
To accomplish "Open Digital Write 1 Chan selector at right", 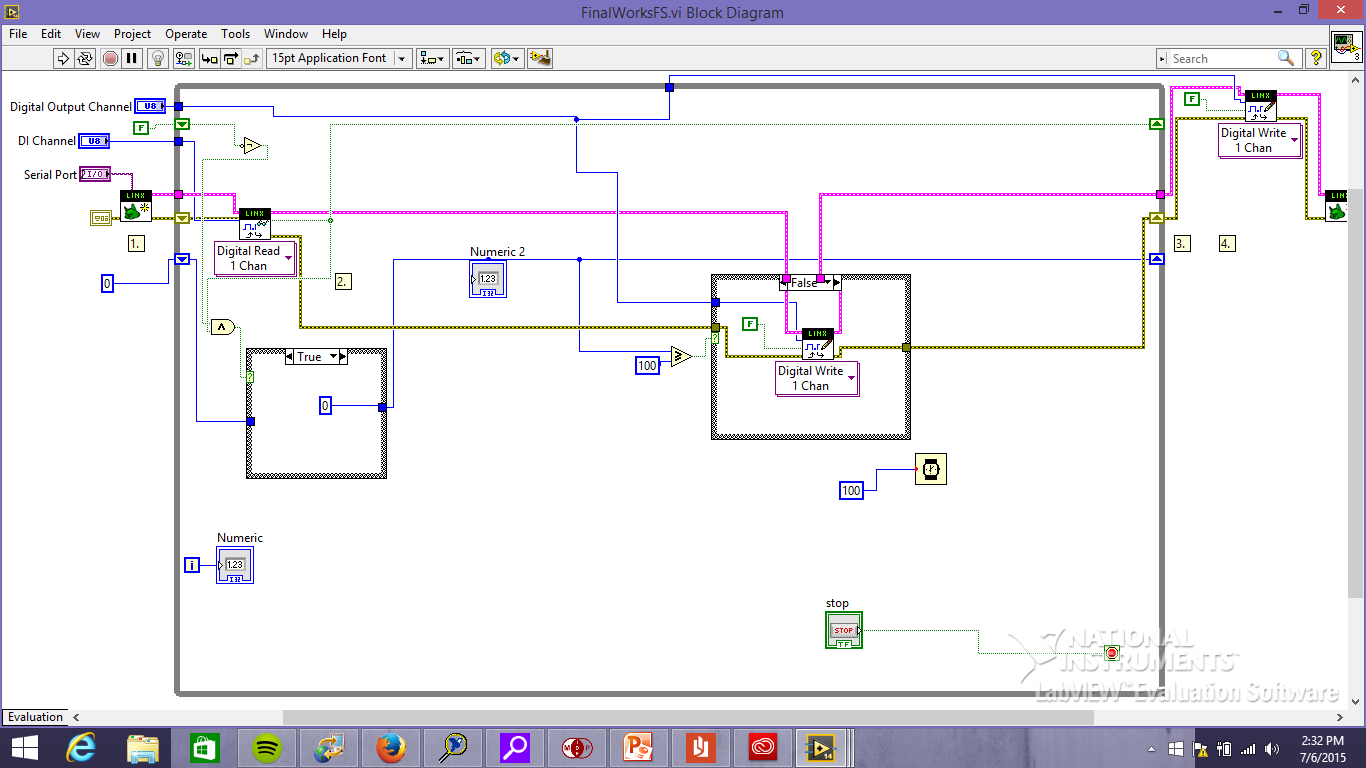I will 1260,140.
